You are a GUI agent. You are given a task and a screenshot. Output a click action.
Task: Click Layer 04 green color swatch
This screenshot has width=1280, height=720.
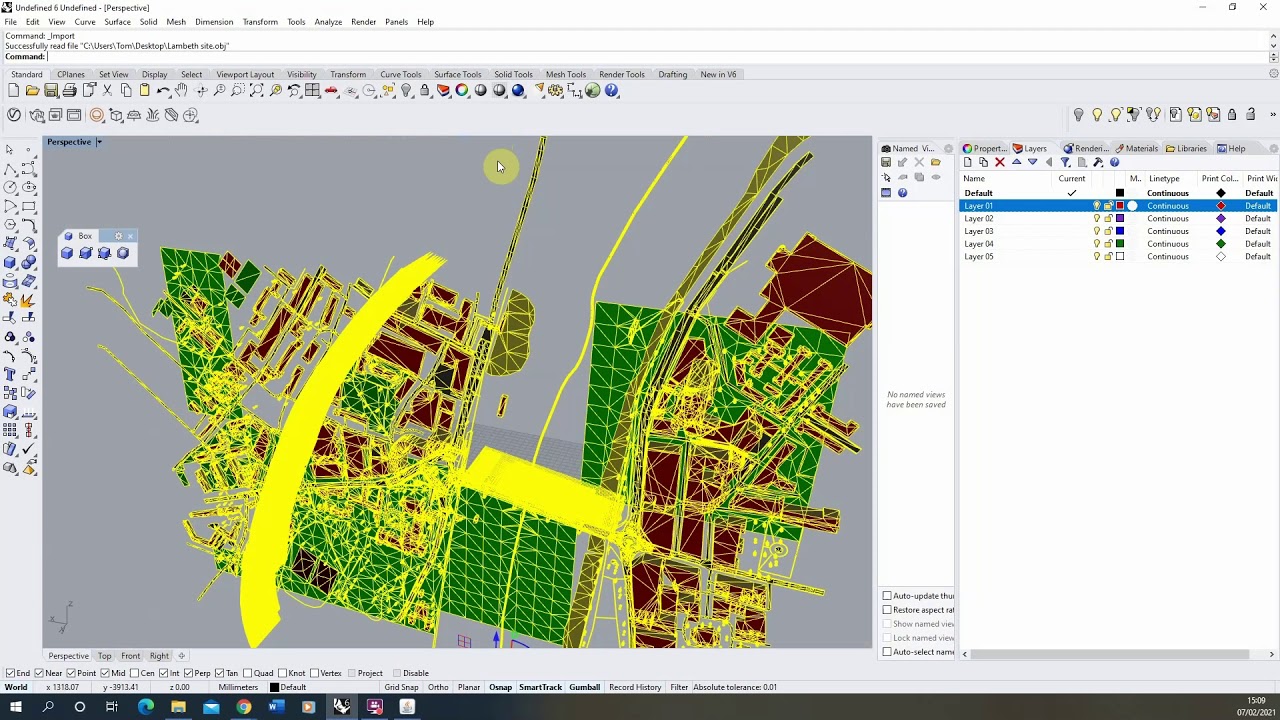1120,244
